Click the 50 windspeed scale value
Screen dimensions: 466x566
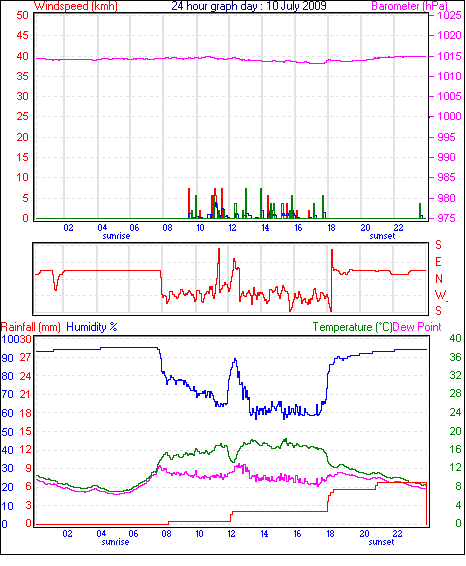tap(22, 15)
